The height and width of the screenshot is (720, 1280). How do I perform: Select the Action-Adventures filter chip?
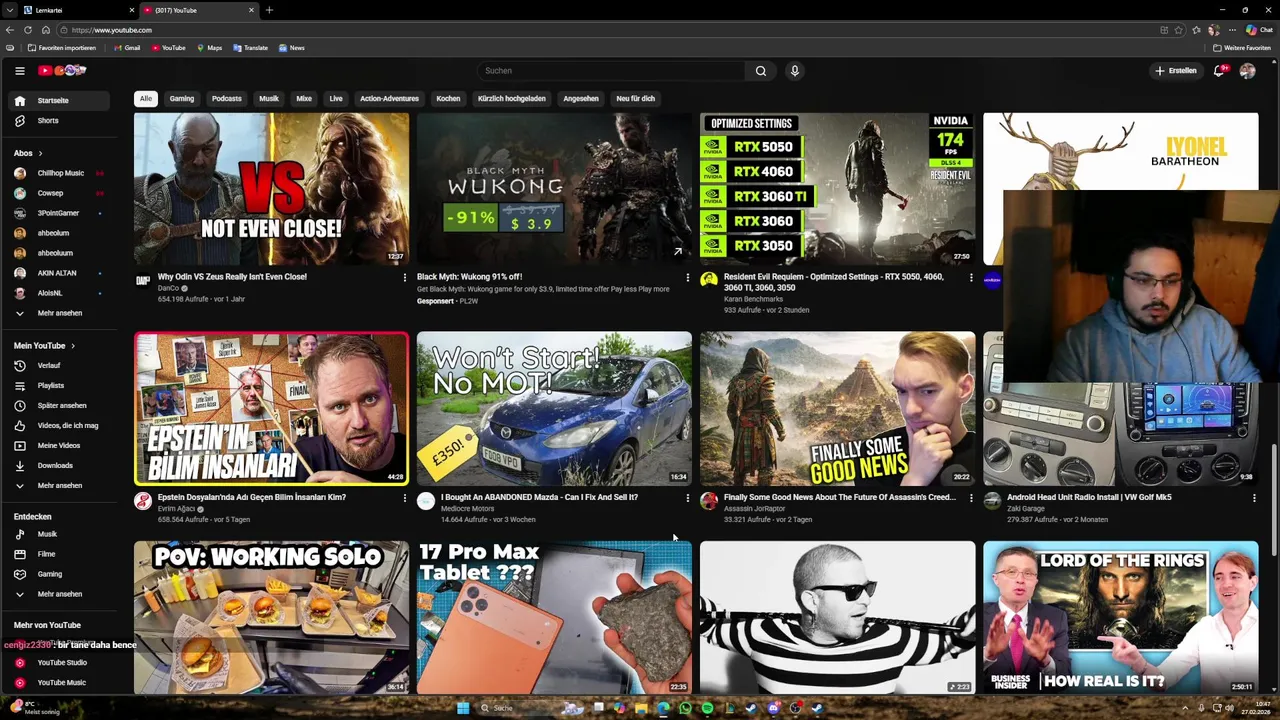click(389, 99)
